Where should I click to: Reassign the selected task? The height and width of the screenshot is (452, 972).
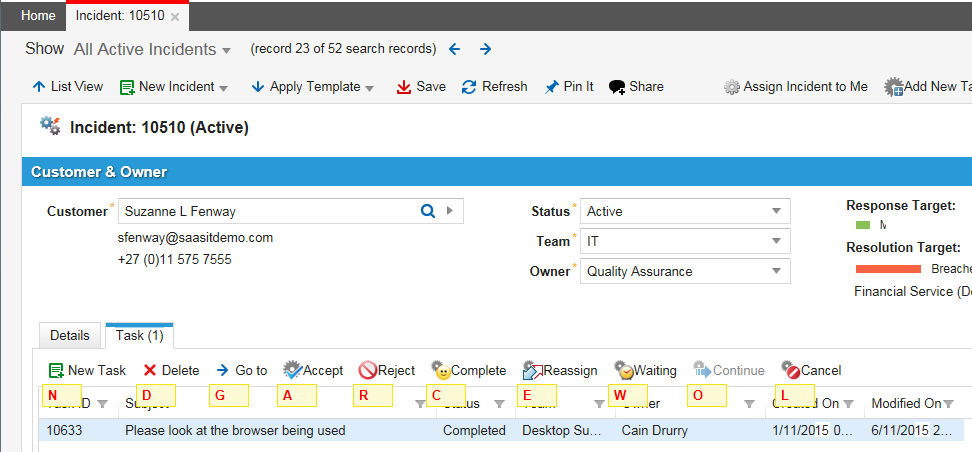tap(560, 370)
